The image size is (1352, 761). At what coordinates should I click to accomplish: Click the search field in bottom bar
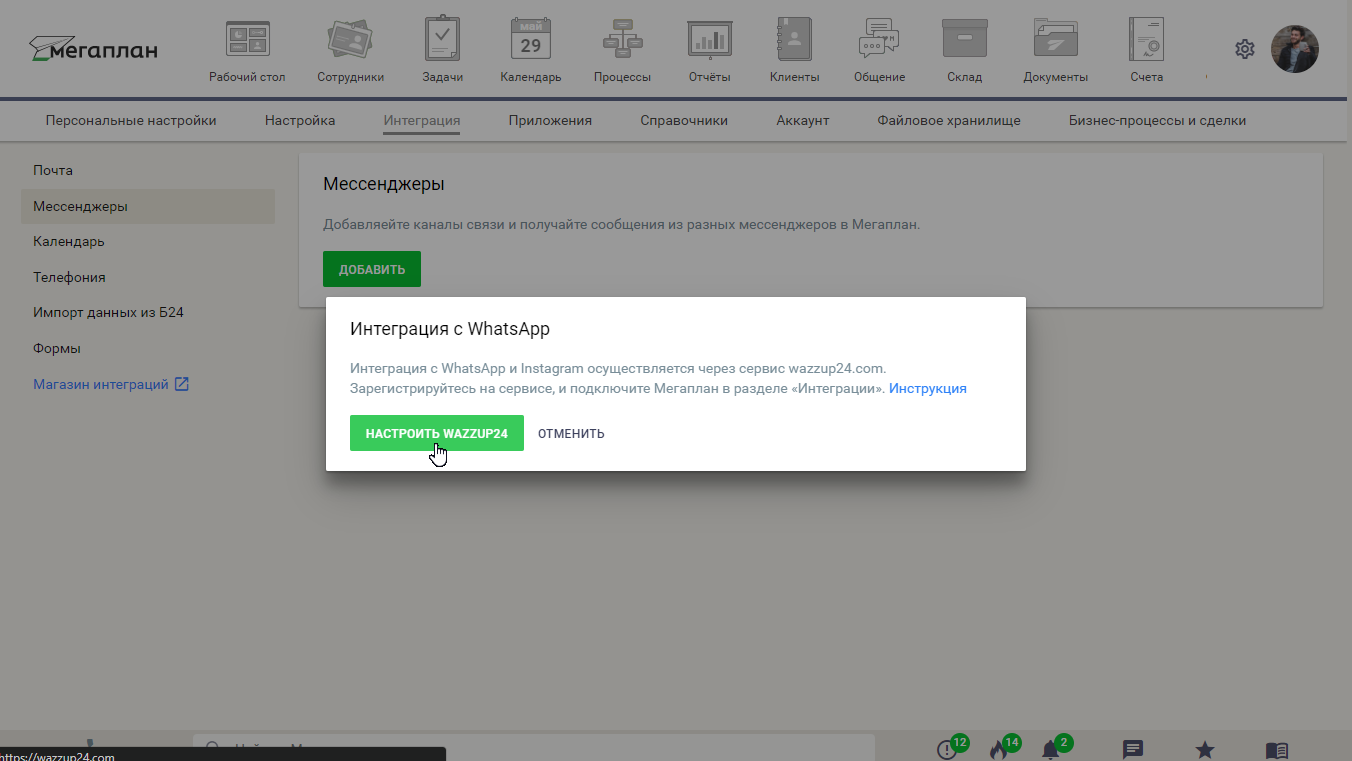pyautogui.click(x=534, y=748)
